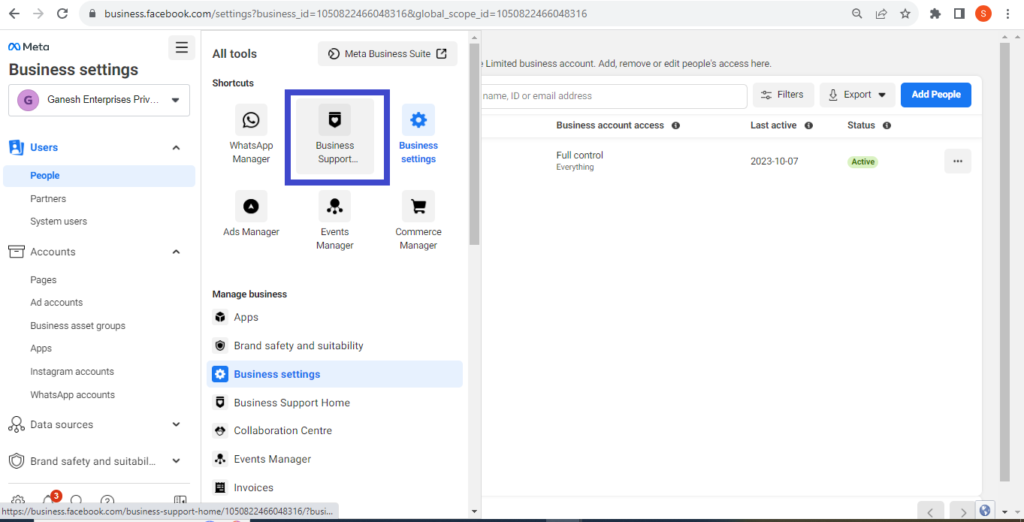Image resolution: width=1024 pixels, height=522 pixels.
Task: Select People in the sidebar
Action: pos(99,176)
